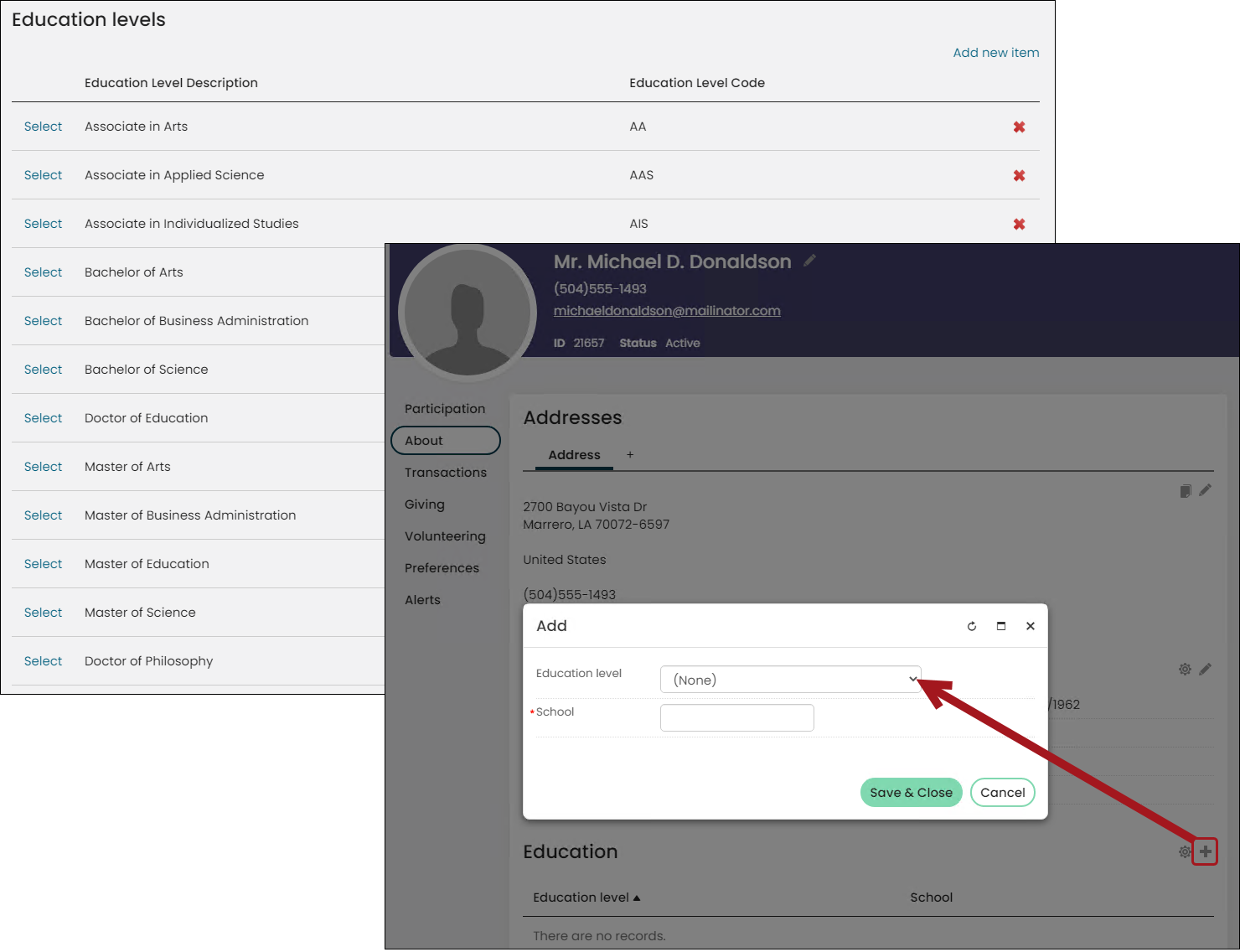
Task: Select the Bachelor of Arts row
Action: pyautogui.click(x=43, y=272)
